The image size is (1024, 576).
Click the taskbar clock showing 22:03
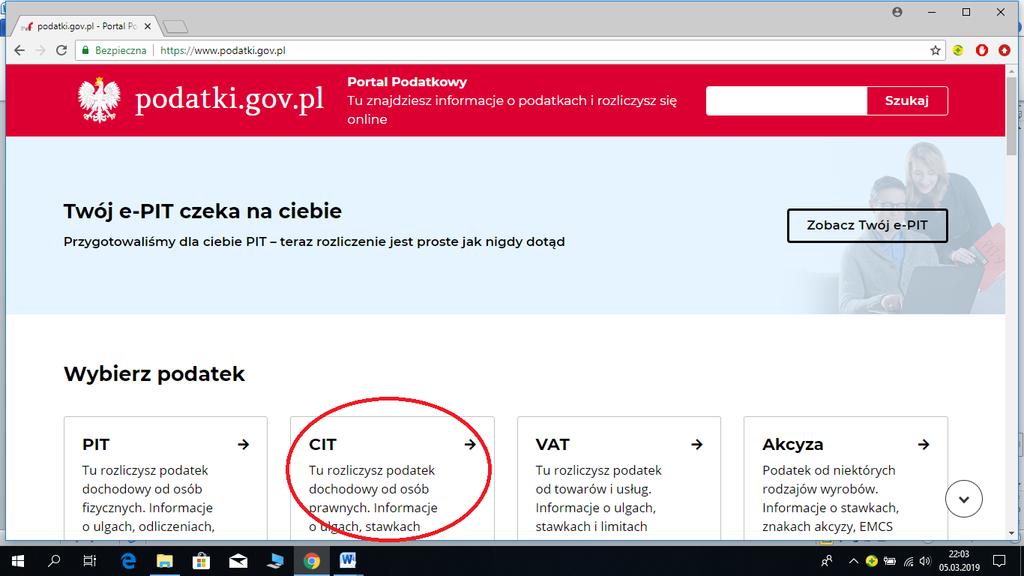pyautogui.click(x=960, y=561)
